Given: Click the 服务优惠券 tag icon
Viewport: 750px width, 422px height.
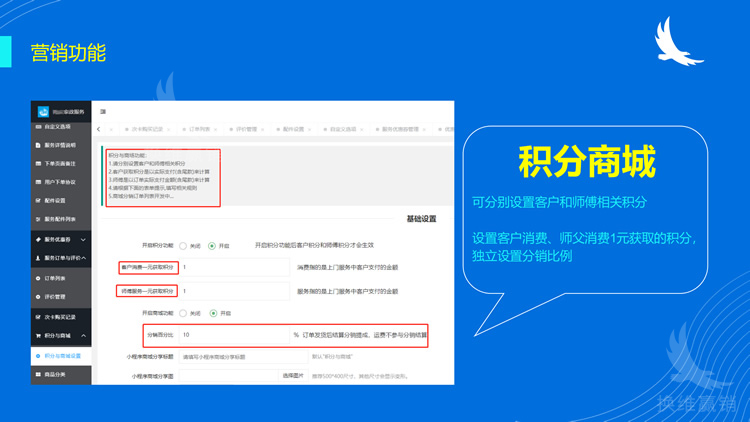Looking at the screenshot, I should click(x=38, y=239).
